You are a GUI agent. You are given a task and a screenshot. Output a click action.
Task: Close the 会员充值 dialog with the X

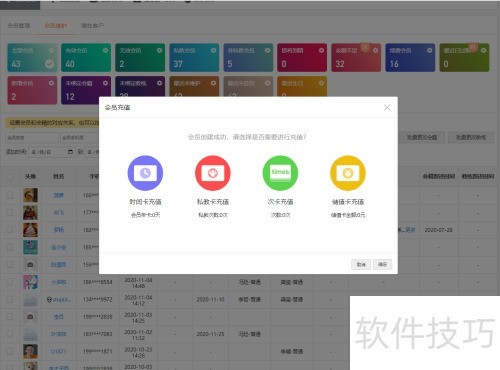(387, 108)
